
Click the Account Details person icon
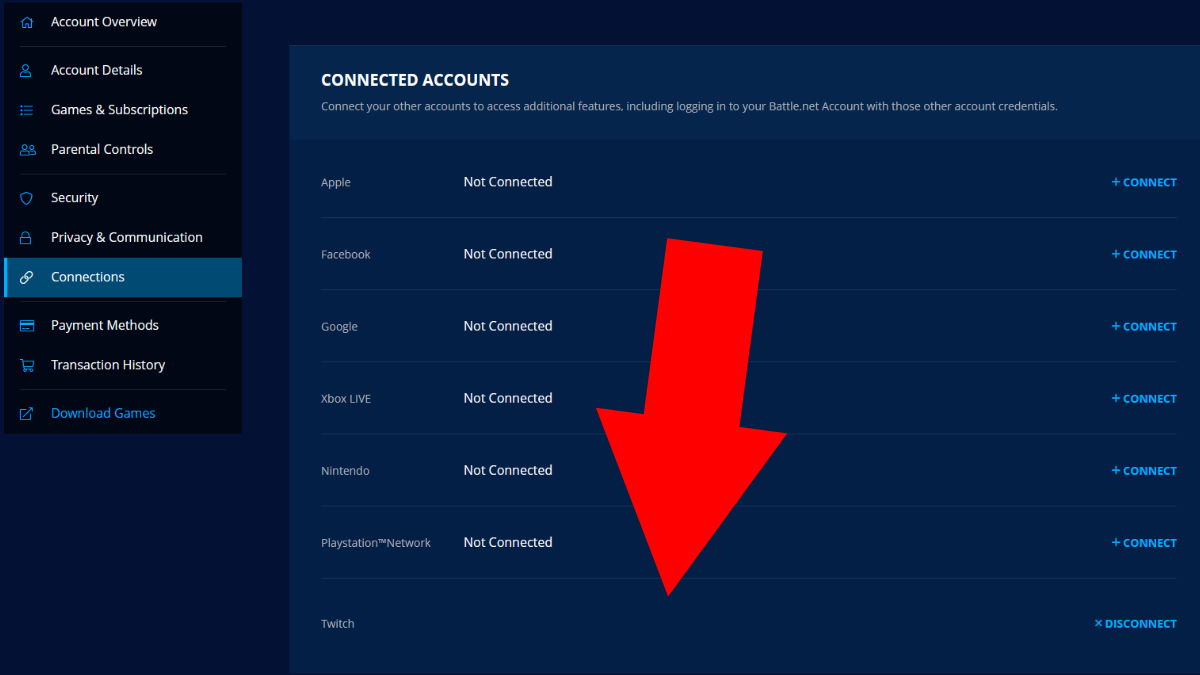click(x=27, y=70)
